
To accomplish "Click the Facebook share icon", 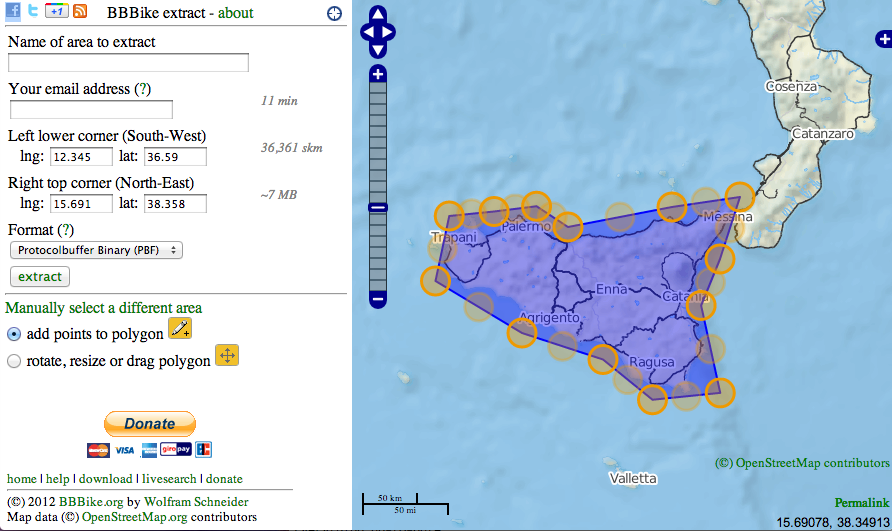I will 15,11.
